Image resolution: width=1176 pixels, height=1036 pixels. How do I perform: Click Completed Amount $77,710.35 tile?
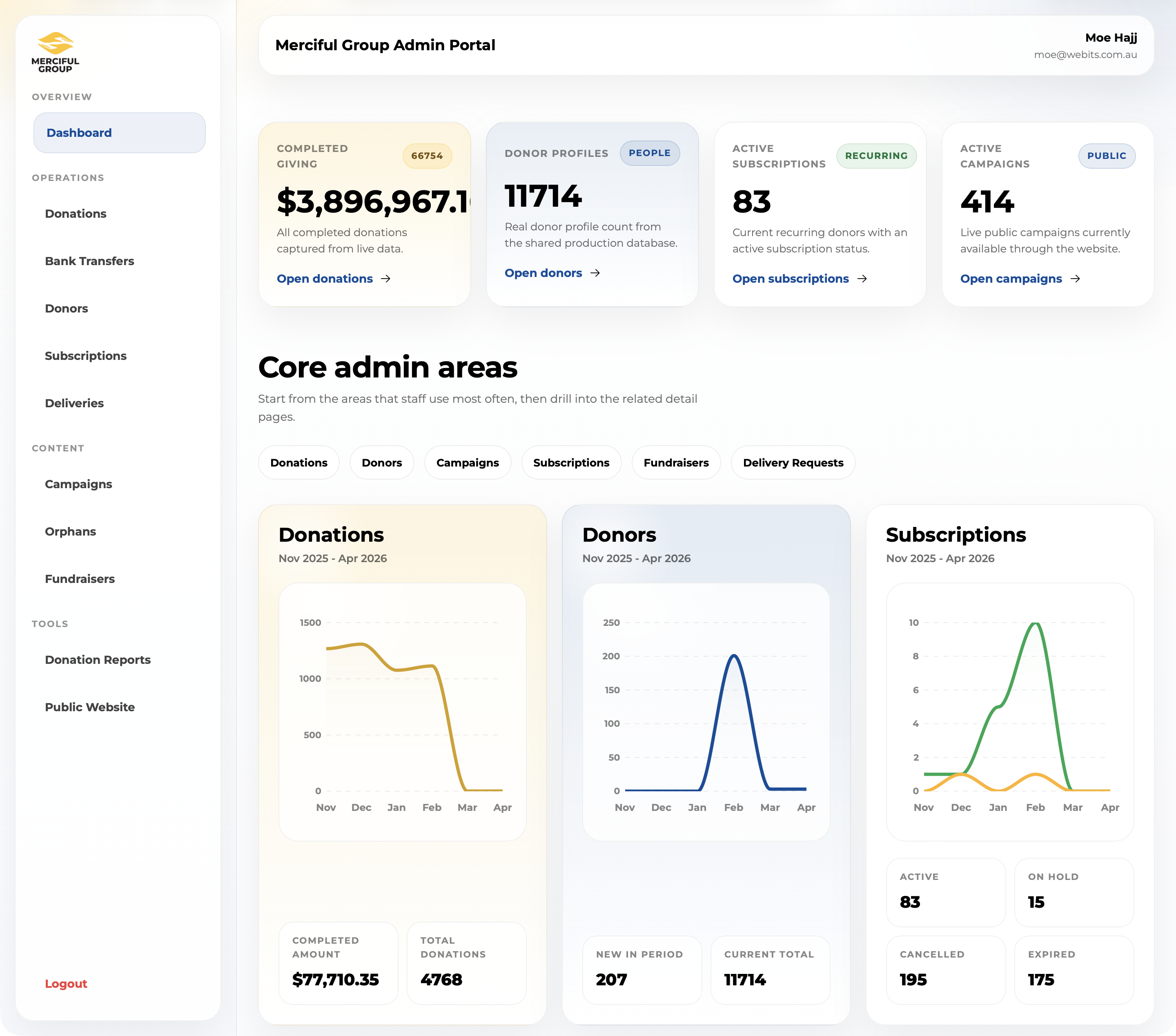pos(338,963)
